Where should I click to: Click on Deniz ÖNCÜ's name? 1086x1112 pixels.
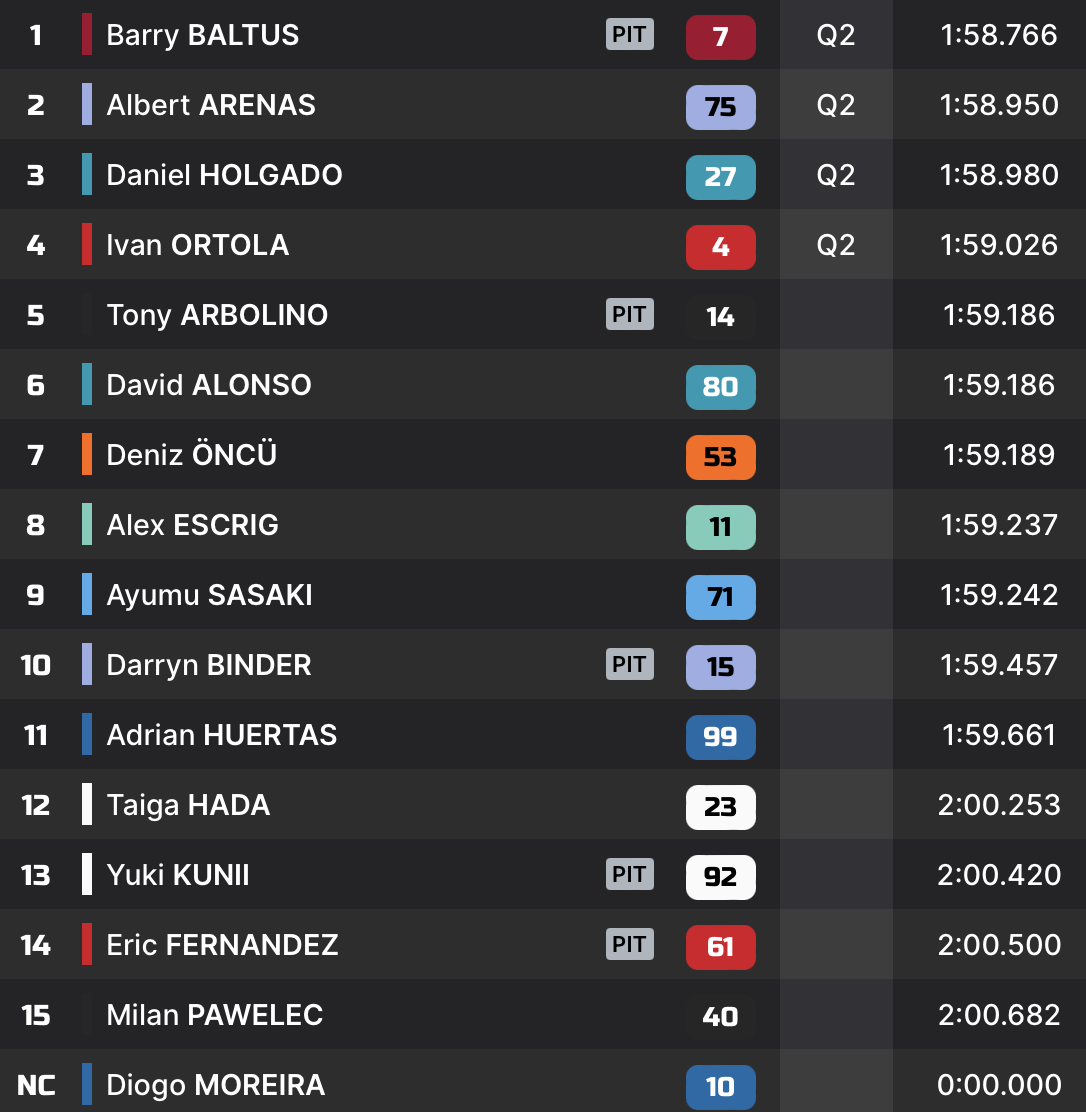[192, 455]
